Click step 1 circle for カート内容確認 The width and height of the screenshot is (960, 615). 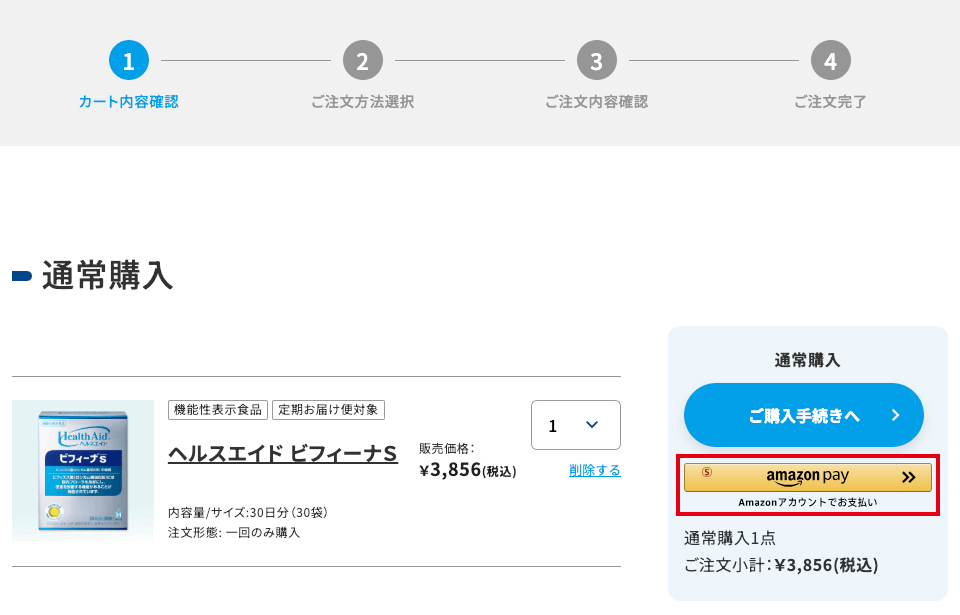(129, 60)
